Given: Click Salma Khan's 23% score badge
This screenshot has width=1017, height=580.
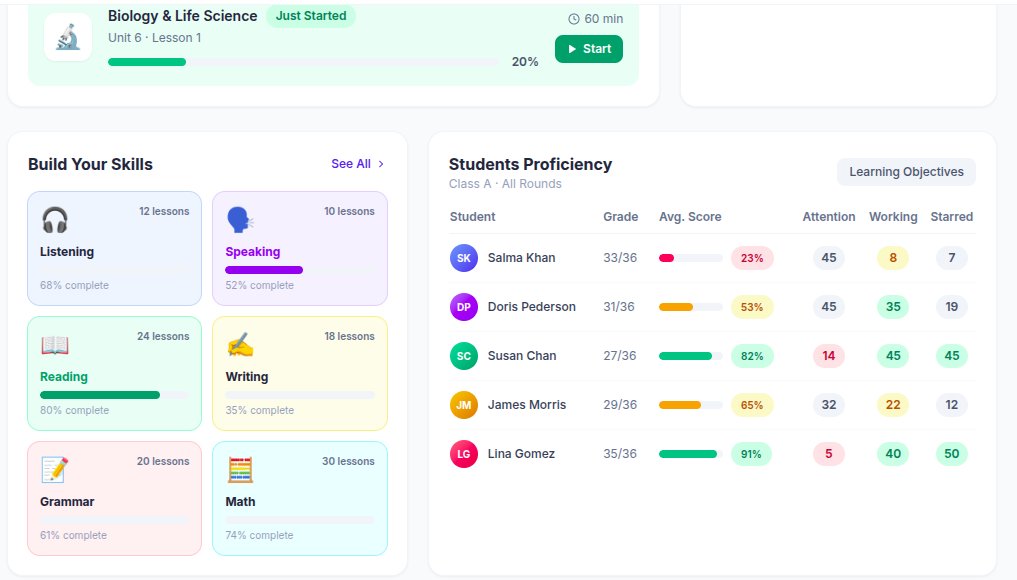Looking at the screenshot, I should click(752, 258).
